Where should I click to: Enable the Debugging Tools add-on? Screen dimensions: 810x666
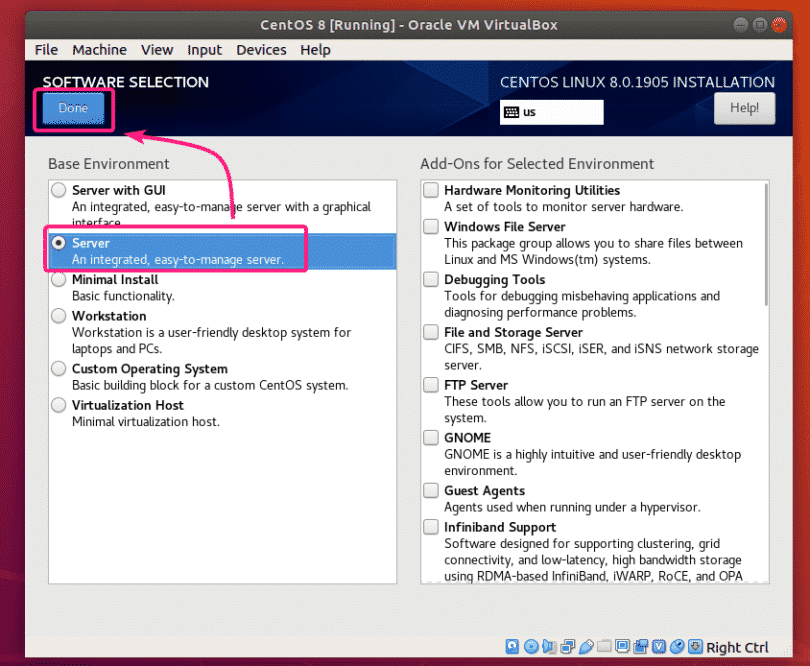tap(430, 279)
